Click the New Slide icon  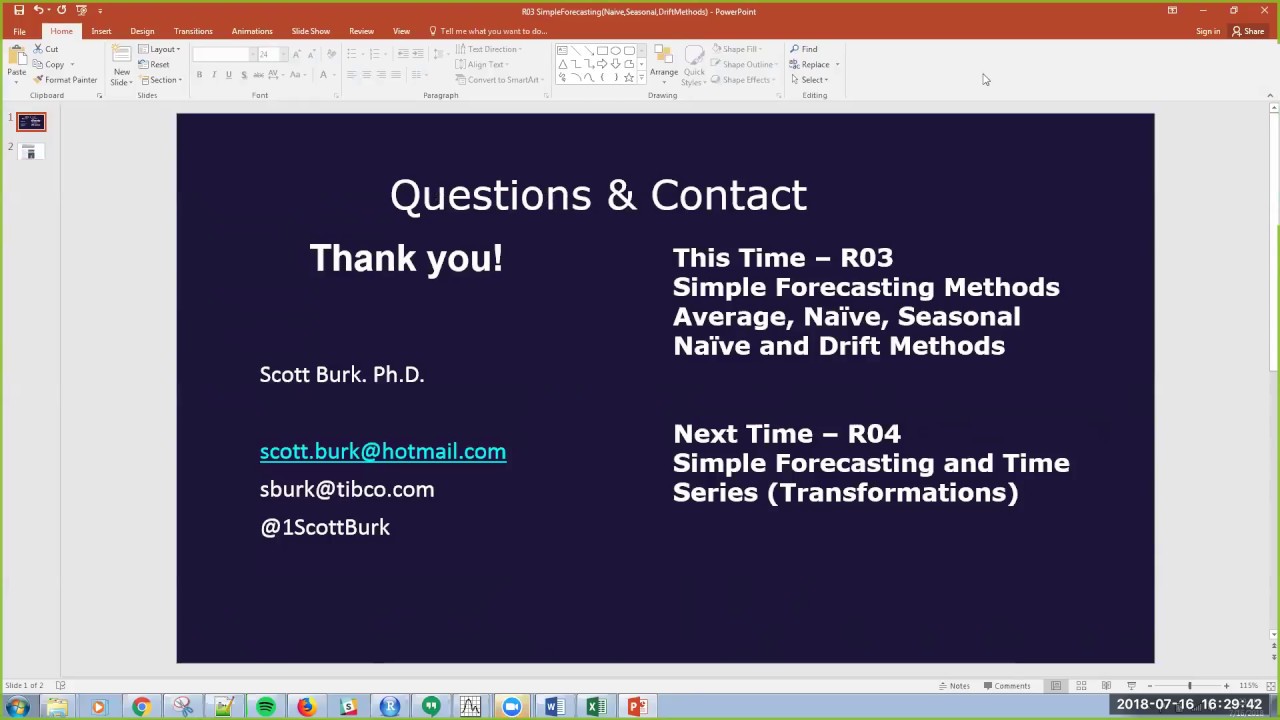tap(121, 56)
